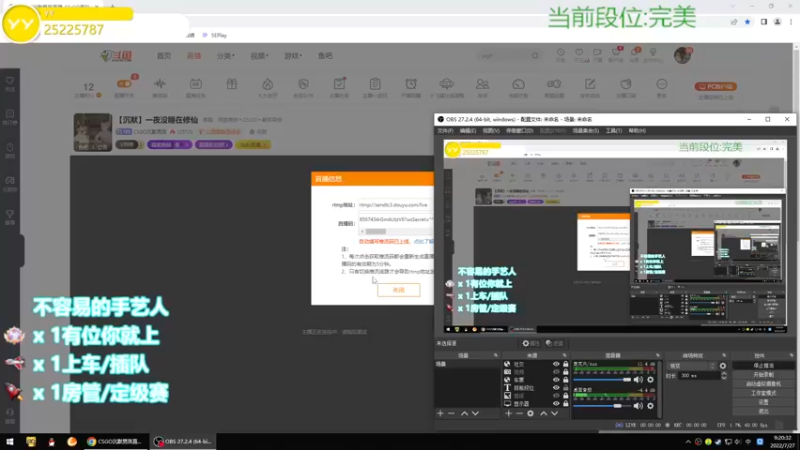Open the Douyu 分类 dropdown
The image size is (800, 450).
(225, 56)
